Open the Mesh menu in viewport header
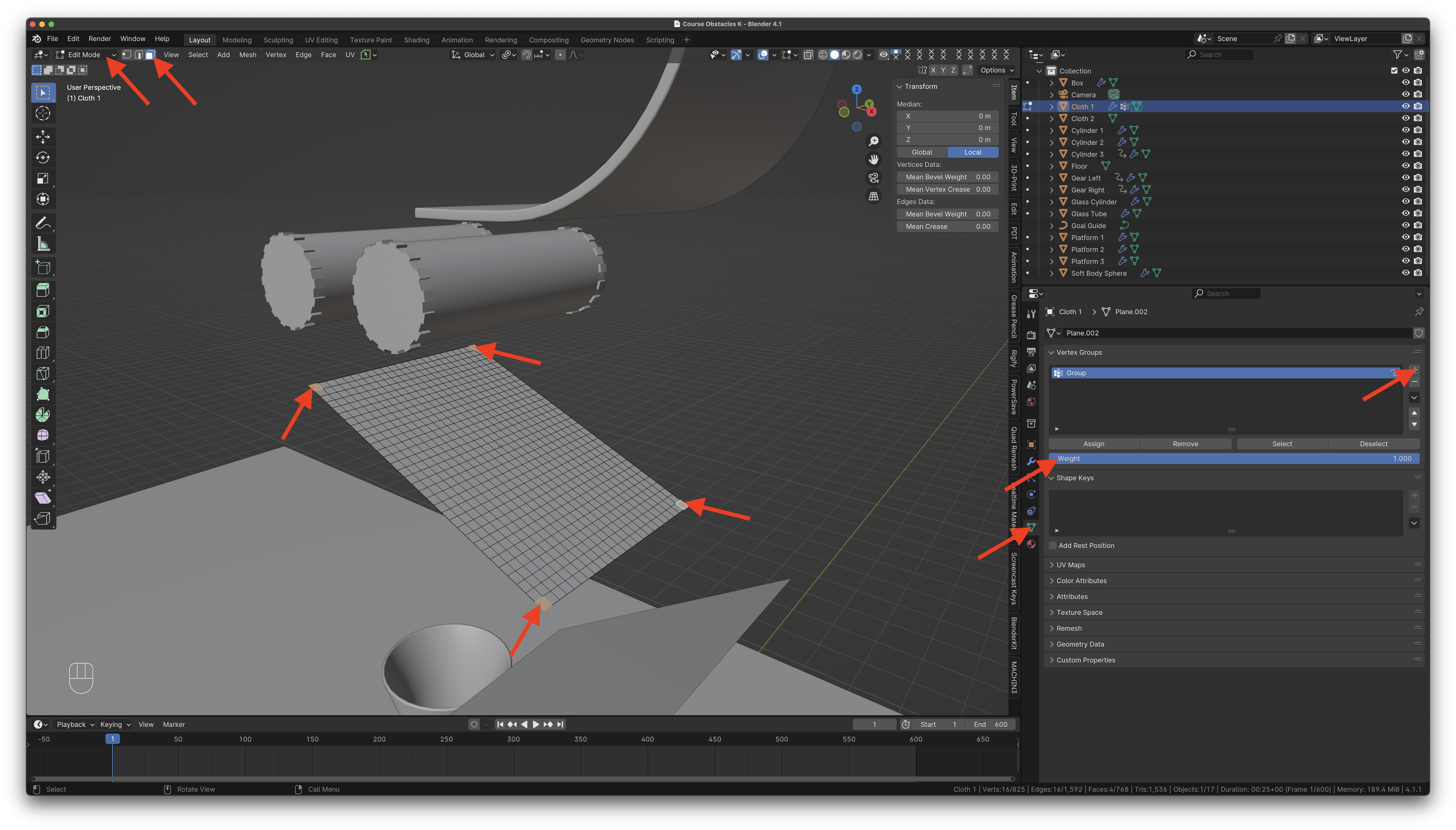The image size is (1456, 830). (247, 55)
